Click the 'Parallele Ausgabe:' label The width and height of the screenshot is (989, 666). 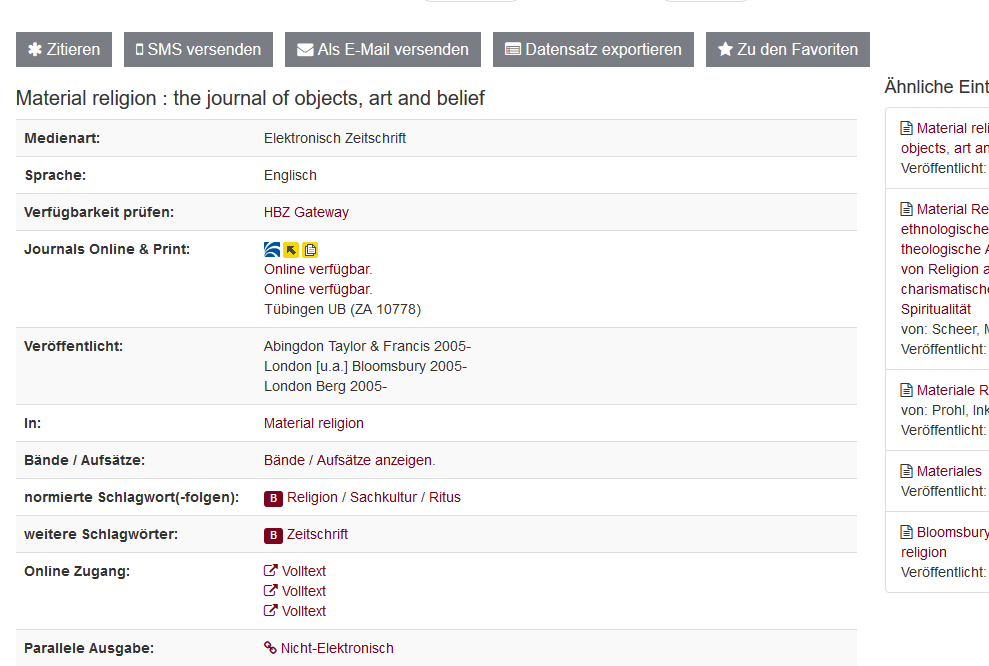coord(89,648)
